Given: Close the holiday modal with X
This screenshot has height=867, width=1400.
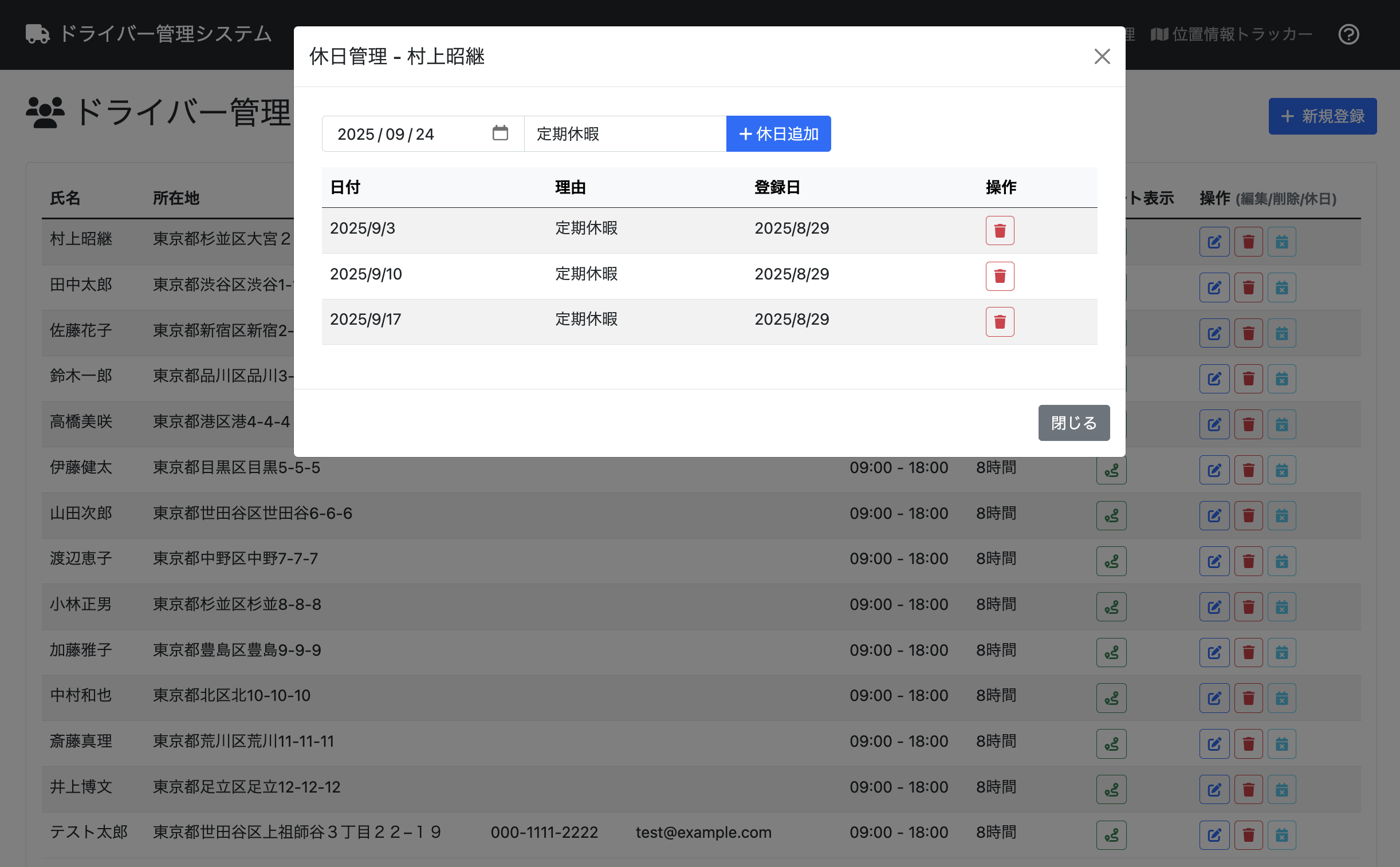Looking at the screenshot, I should [x=1102, y=56].
